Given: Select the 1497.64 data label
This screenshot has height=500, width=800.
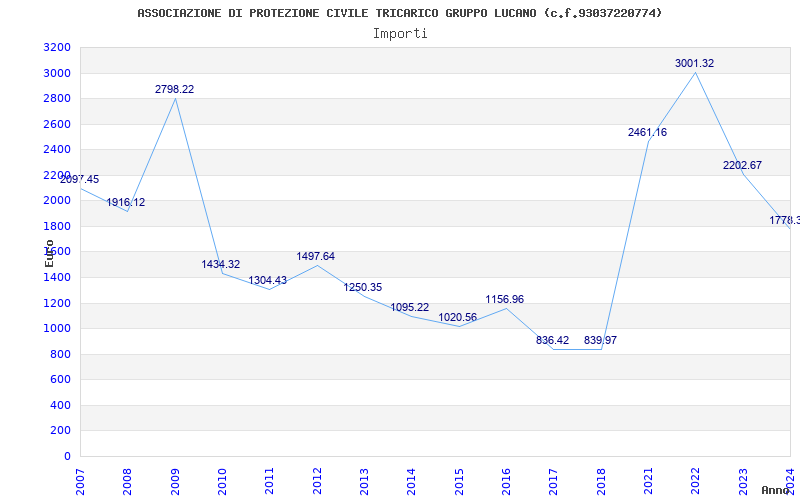Looking at the screenshot, I should coord(315,256).
